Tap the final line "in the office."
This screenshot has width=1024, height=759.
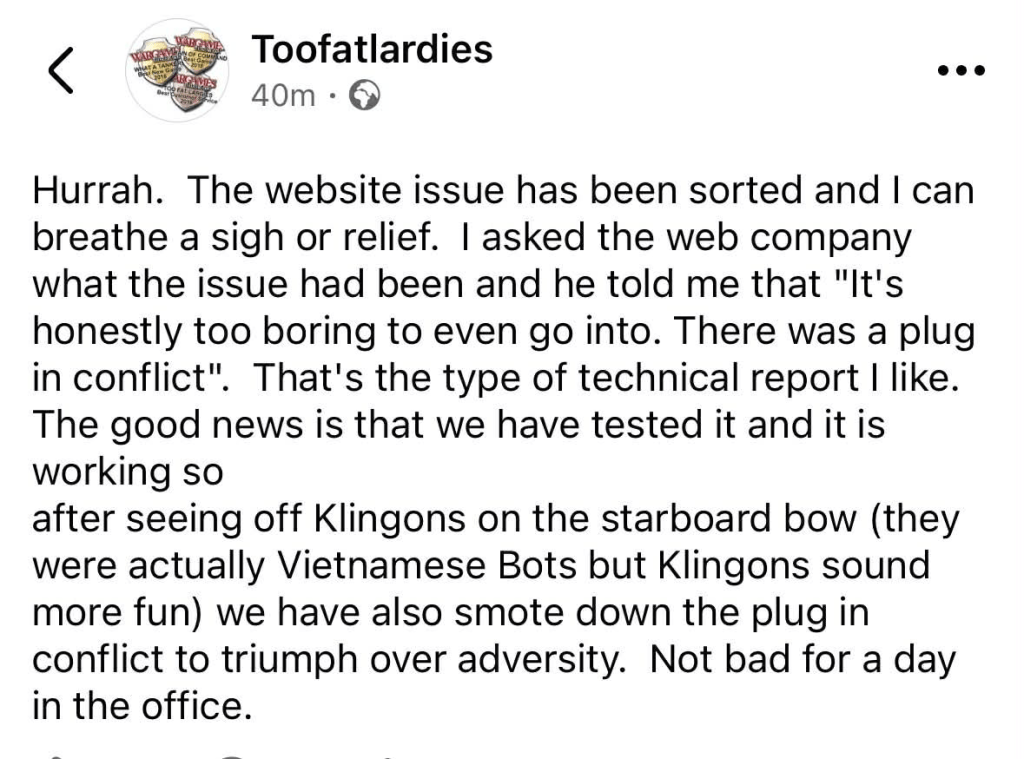[x=138, y=707]
